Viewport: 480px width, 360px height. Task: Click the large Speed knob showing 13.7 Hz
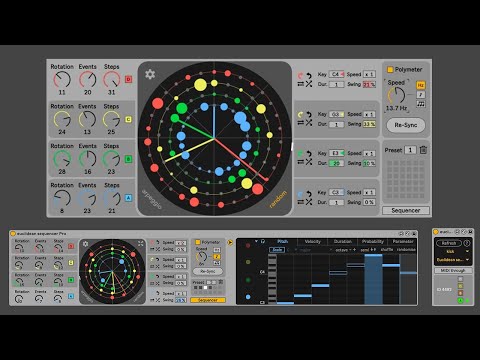tap(396, 96)
